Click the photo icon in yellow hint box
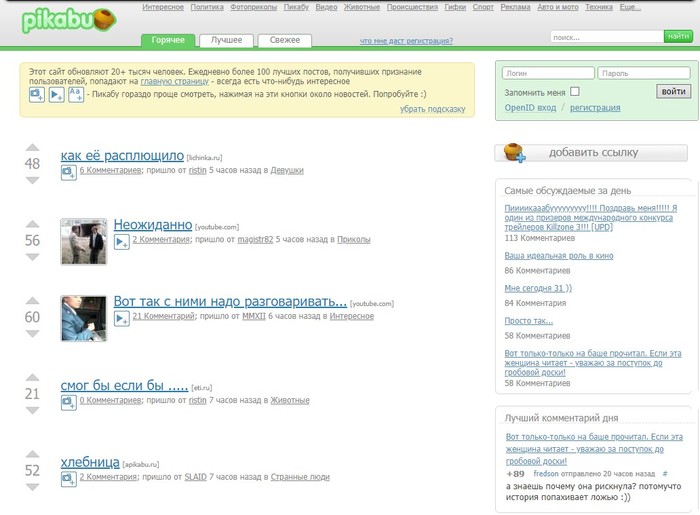The width and height of the screenshot is (700, 515). 37,93
